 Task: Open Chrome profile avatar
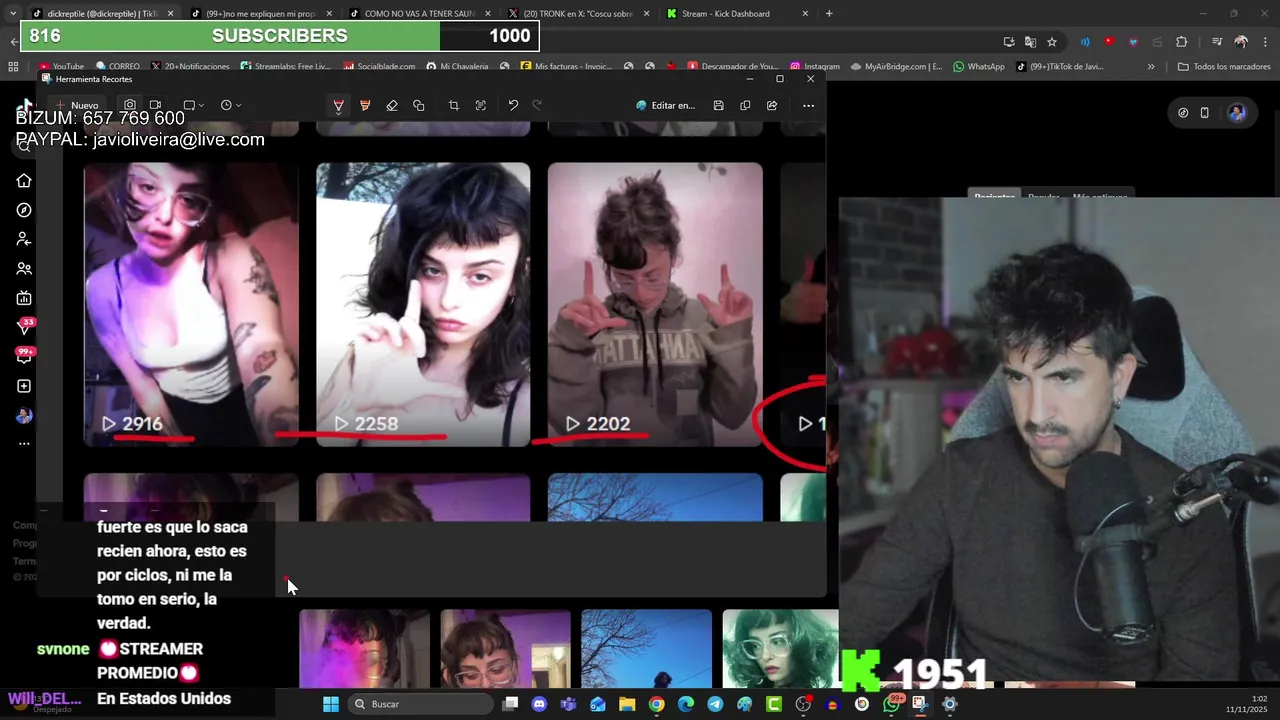click(x=1241, y=42)
